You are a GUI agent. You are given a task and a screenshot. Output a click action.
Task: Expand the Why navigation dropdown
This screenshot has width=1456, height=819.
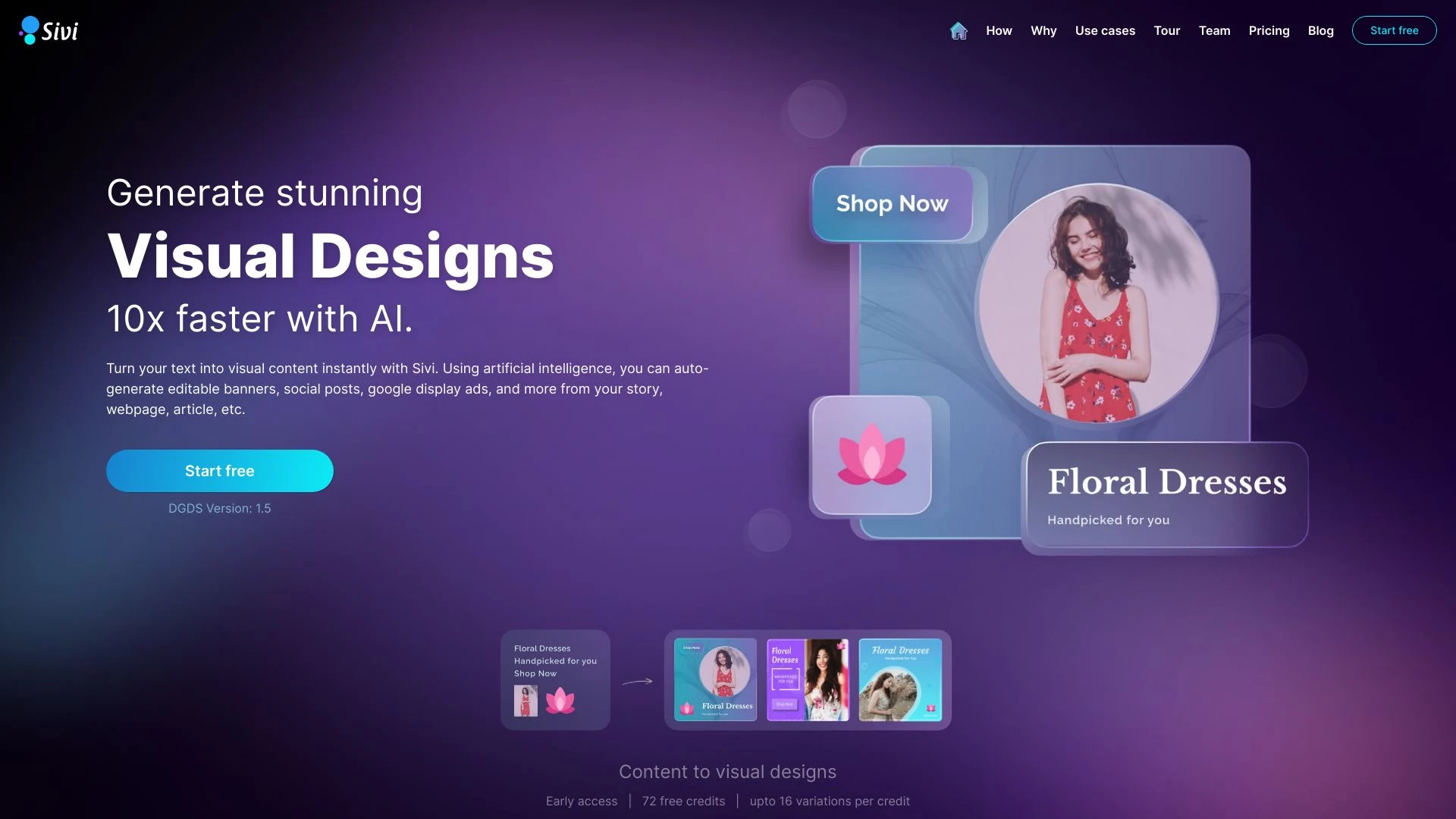coord(1043,30)
